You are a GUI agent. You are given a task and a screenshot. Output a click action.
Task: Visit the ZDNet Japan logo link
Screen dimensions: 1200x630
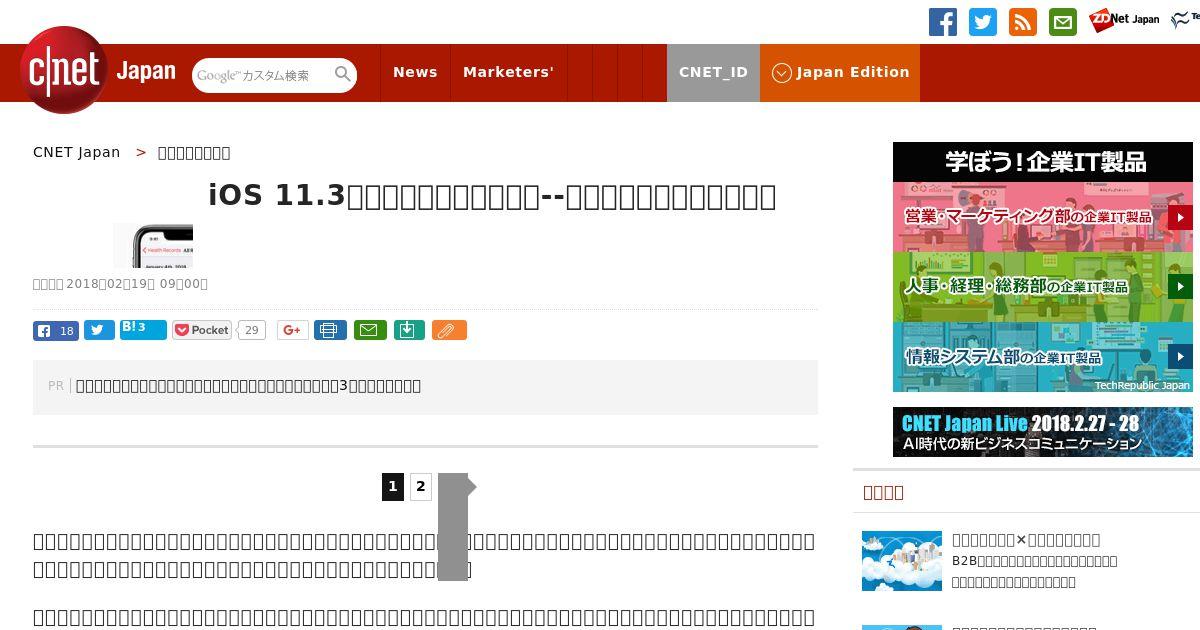[x=1124, y=19]
